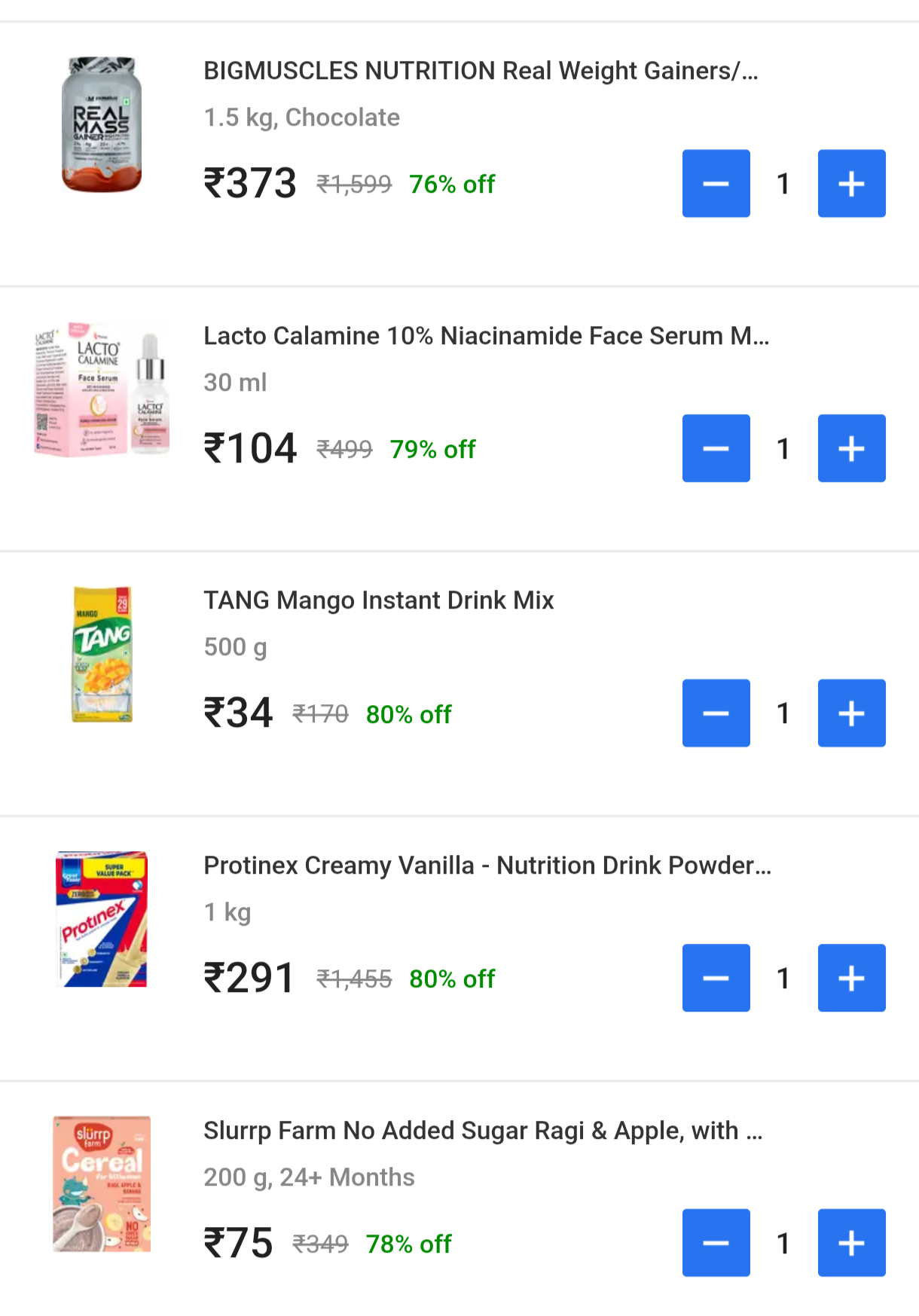Screen dimensions: 919x1316
Task: View the TANG Mango pack thumbnail
Action: (x=102, y=654)
